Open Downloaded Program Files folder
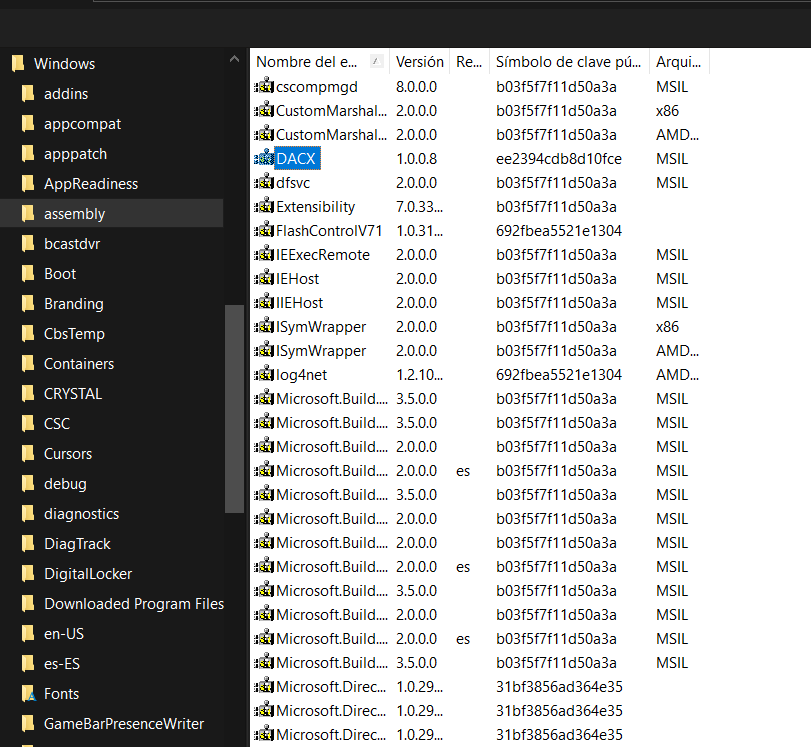The image size is (811, 747). click(x=134, y=604)
